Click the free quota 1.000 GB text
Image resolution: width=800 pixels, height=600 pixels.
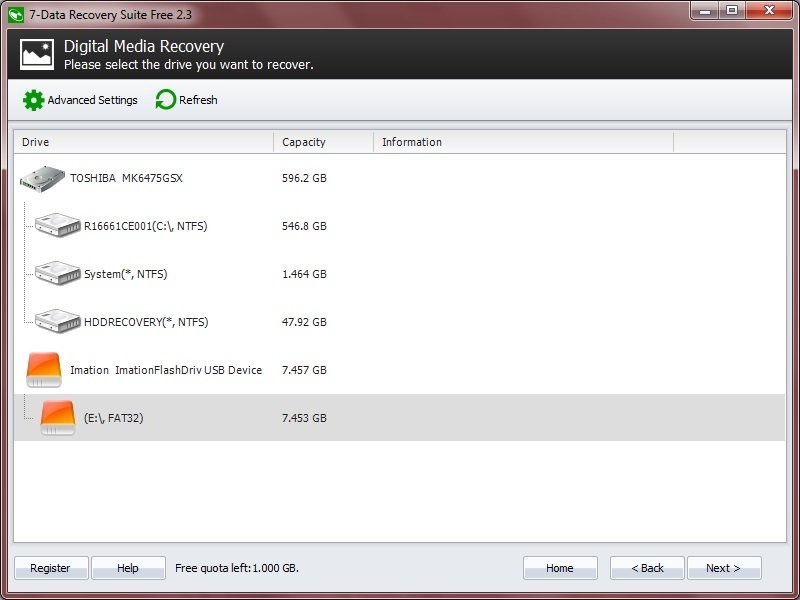point(240,567)
